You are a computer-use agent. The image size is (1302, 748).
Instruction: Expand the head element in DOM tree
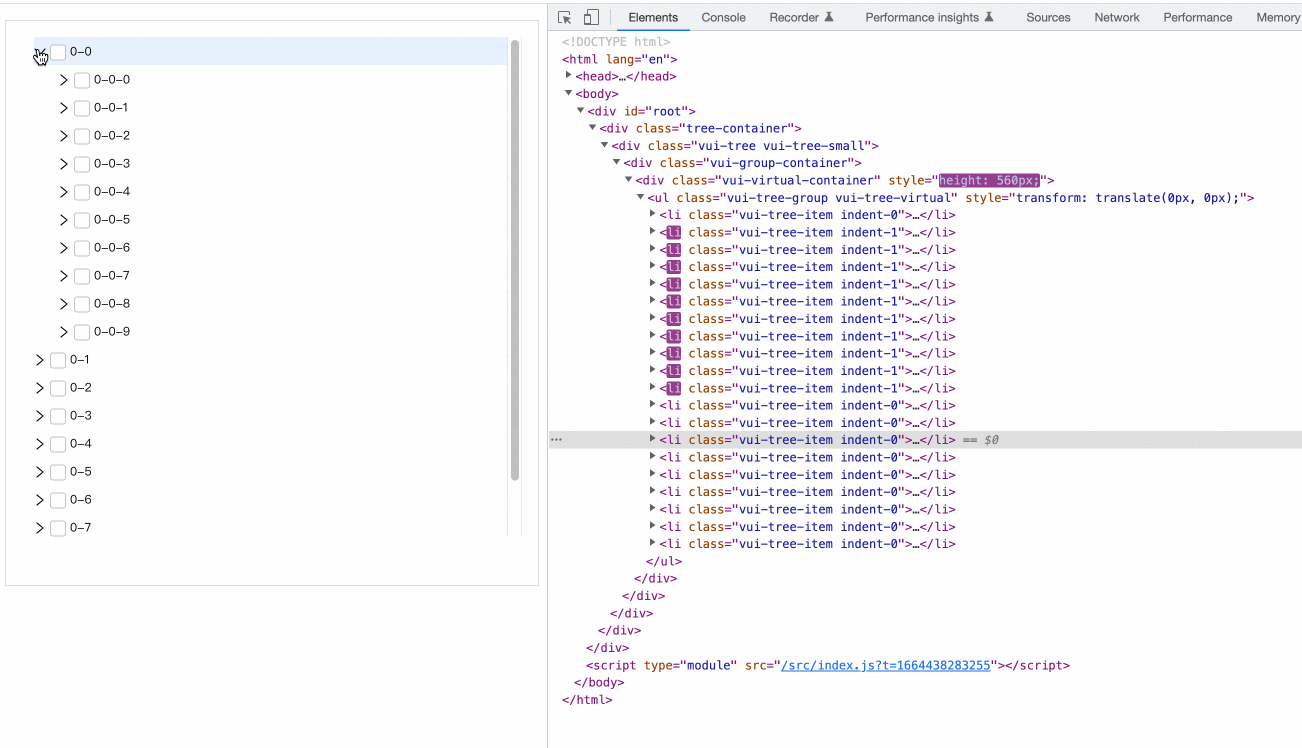[x=569, y=76]
